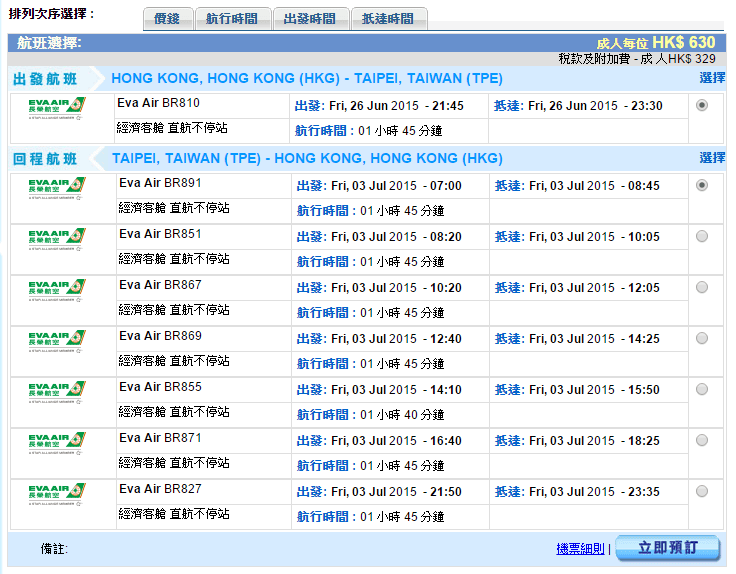The image size is (736, 574).
Task: Switch to 抵達時間 sorting tab
Action: click(388, 19)
